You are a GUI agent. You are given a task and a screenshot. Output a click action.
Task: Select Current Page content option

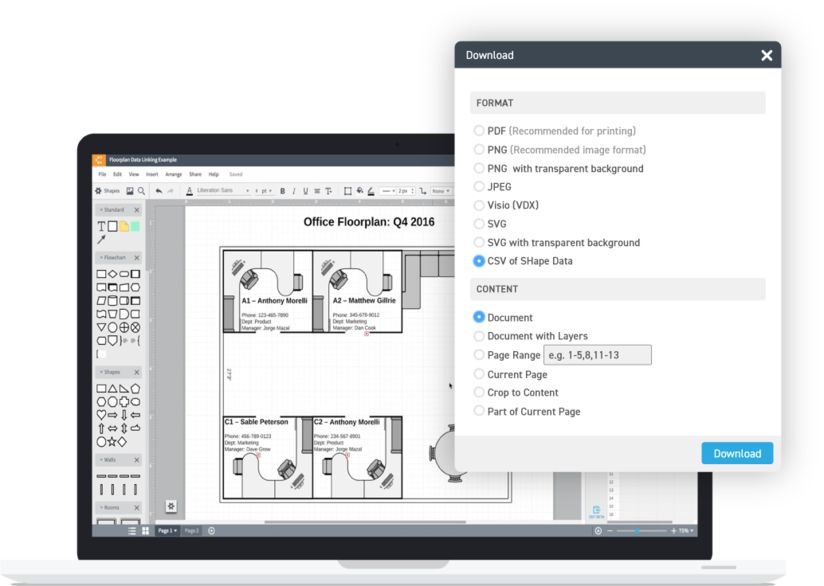click(479, 374)
